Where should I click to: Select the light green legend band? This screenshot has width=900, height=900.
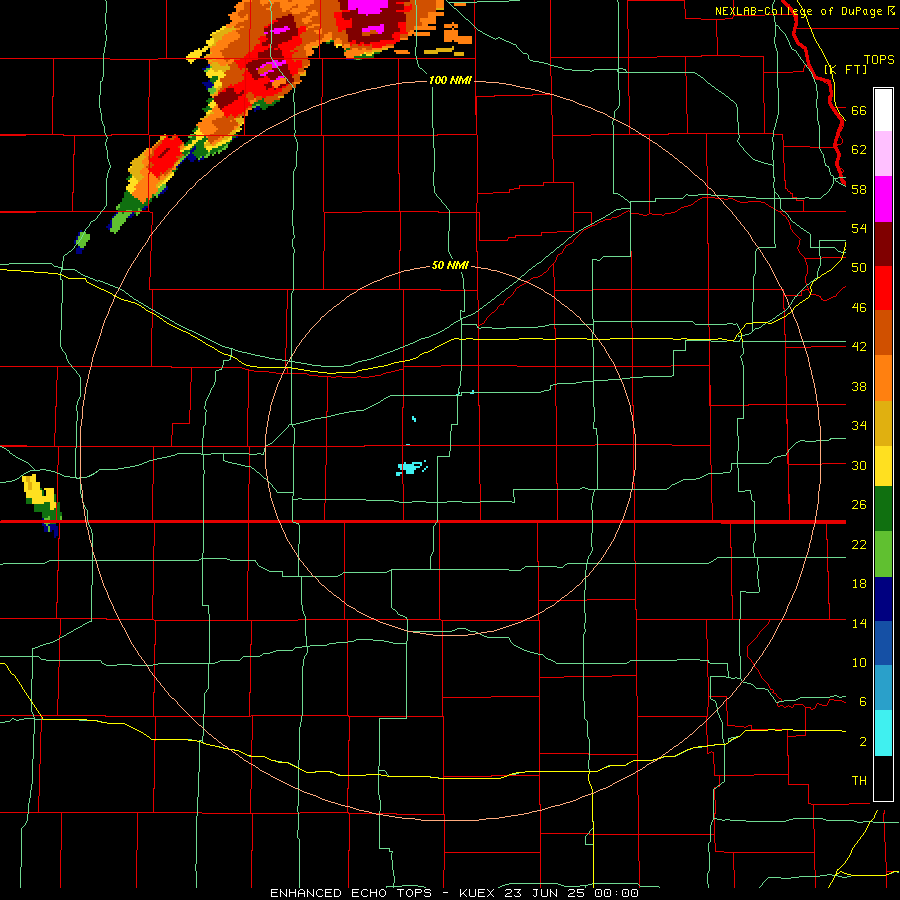[883, 554]
